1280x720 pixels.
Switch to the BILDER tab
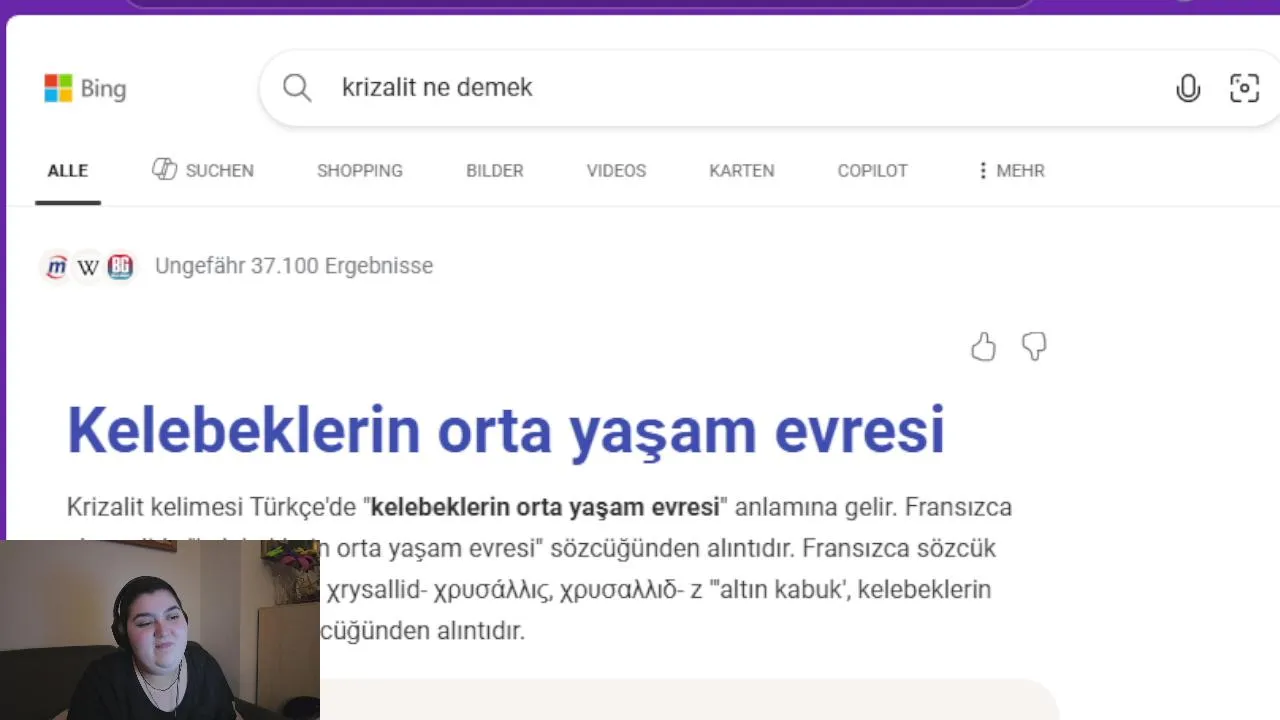click(x=495, y=171)
